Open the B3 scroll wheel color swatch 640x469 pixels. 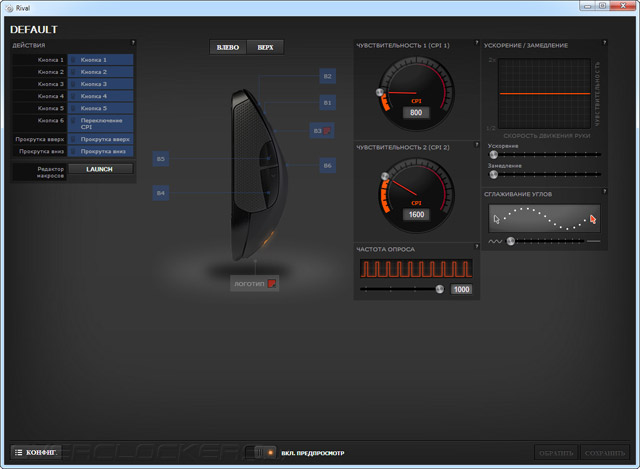[327, 131]
